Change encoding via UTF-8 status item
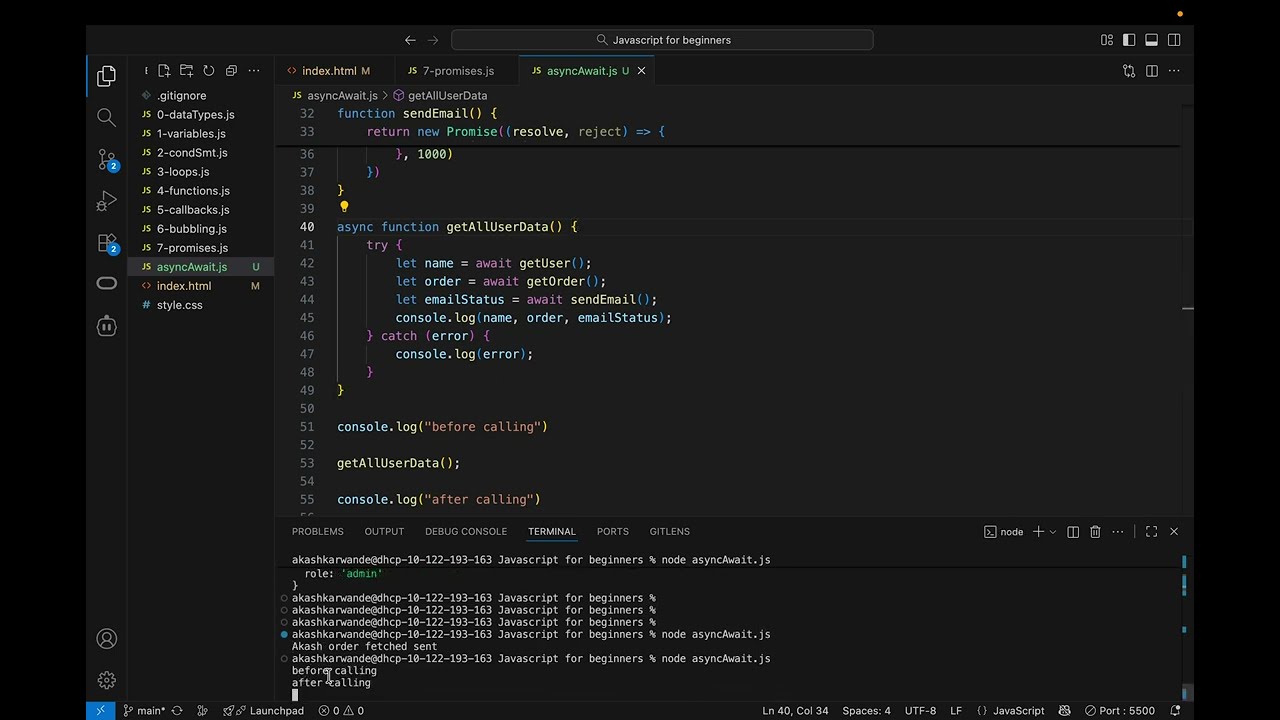 point(920,711)
